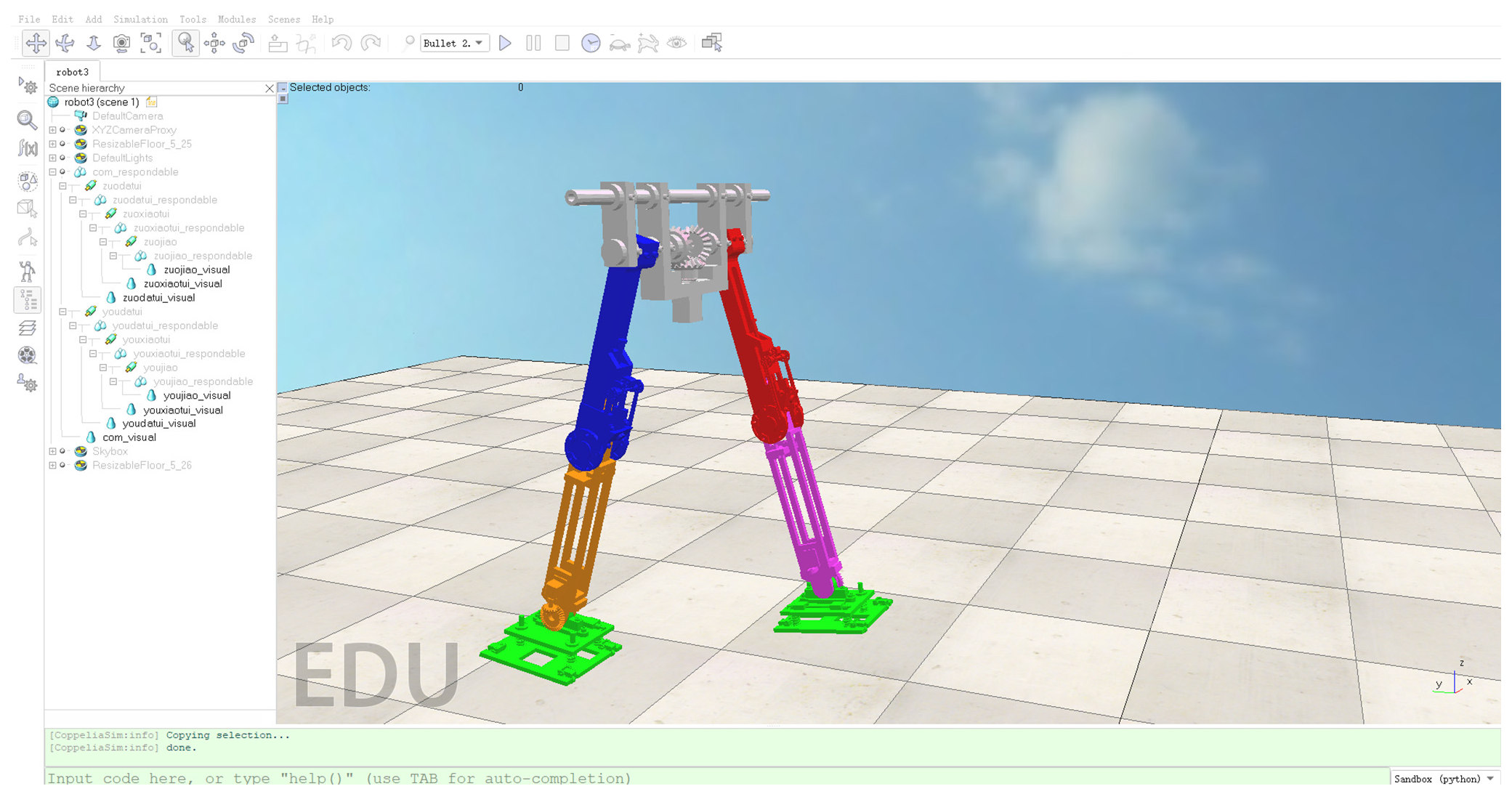Select zuojiao_visual in scene hierarchy
Screen dimensions: 1512x794
pyautogui.click(x=196, y=270)
